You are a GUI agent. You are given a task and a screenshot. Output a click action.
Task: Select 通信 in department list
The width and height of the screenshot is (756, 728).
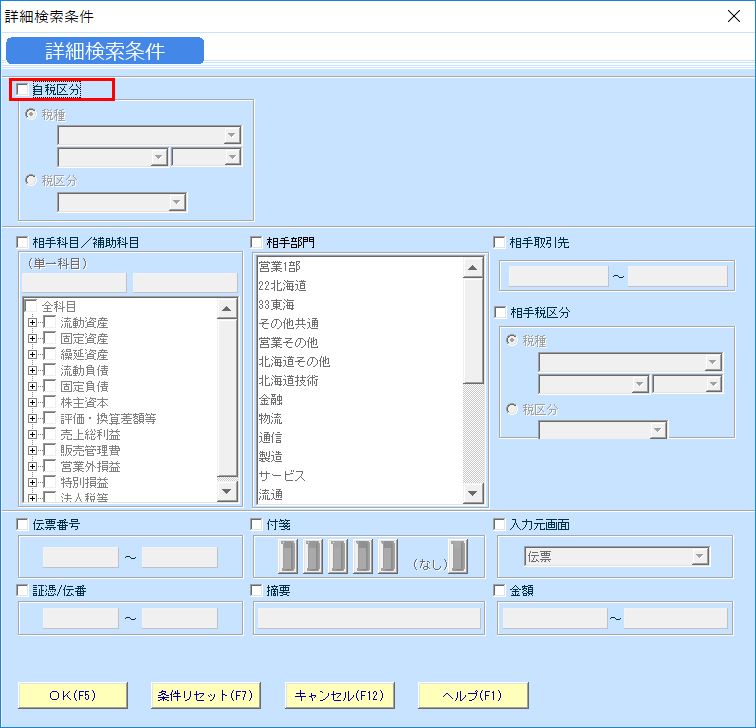coord(360,437)
